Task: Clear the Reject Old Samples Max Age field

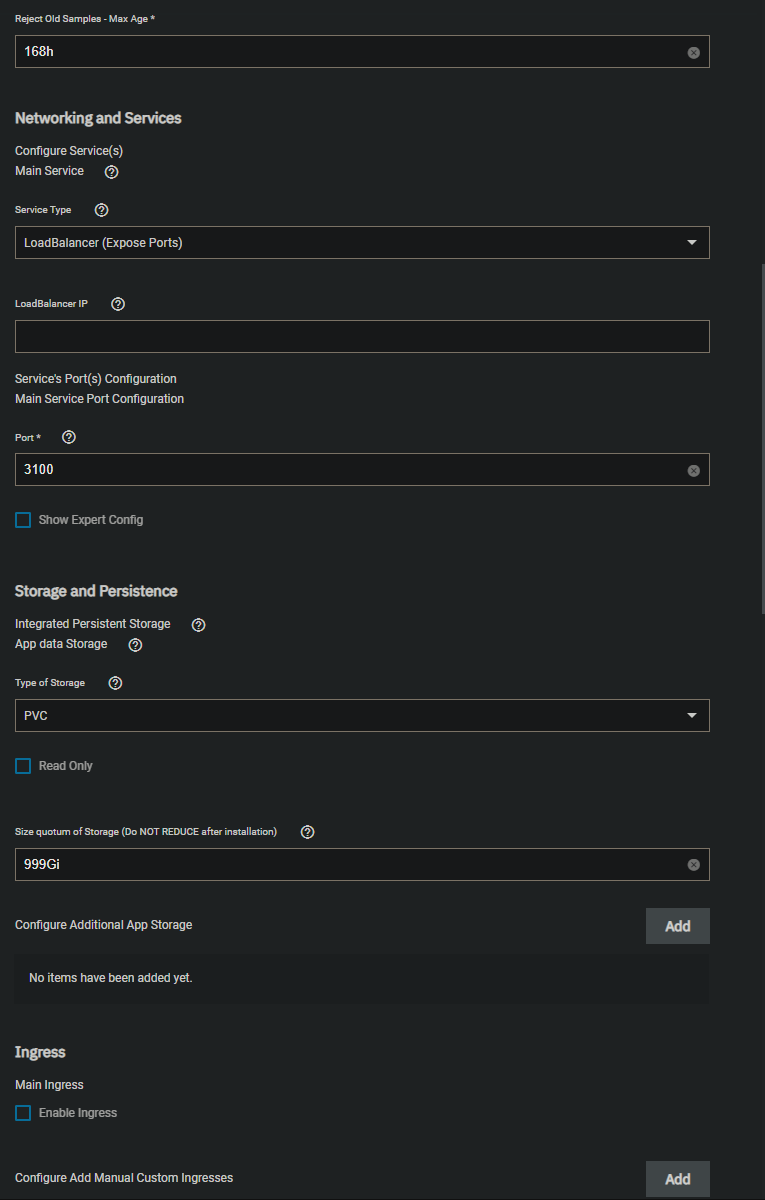Action: tap(693, 52)
